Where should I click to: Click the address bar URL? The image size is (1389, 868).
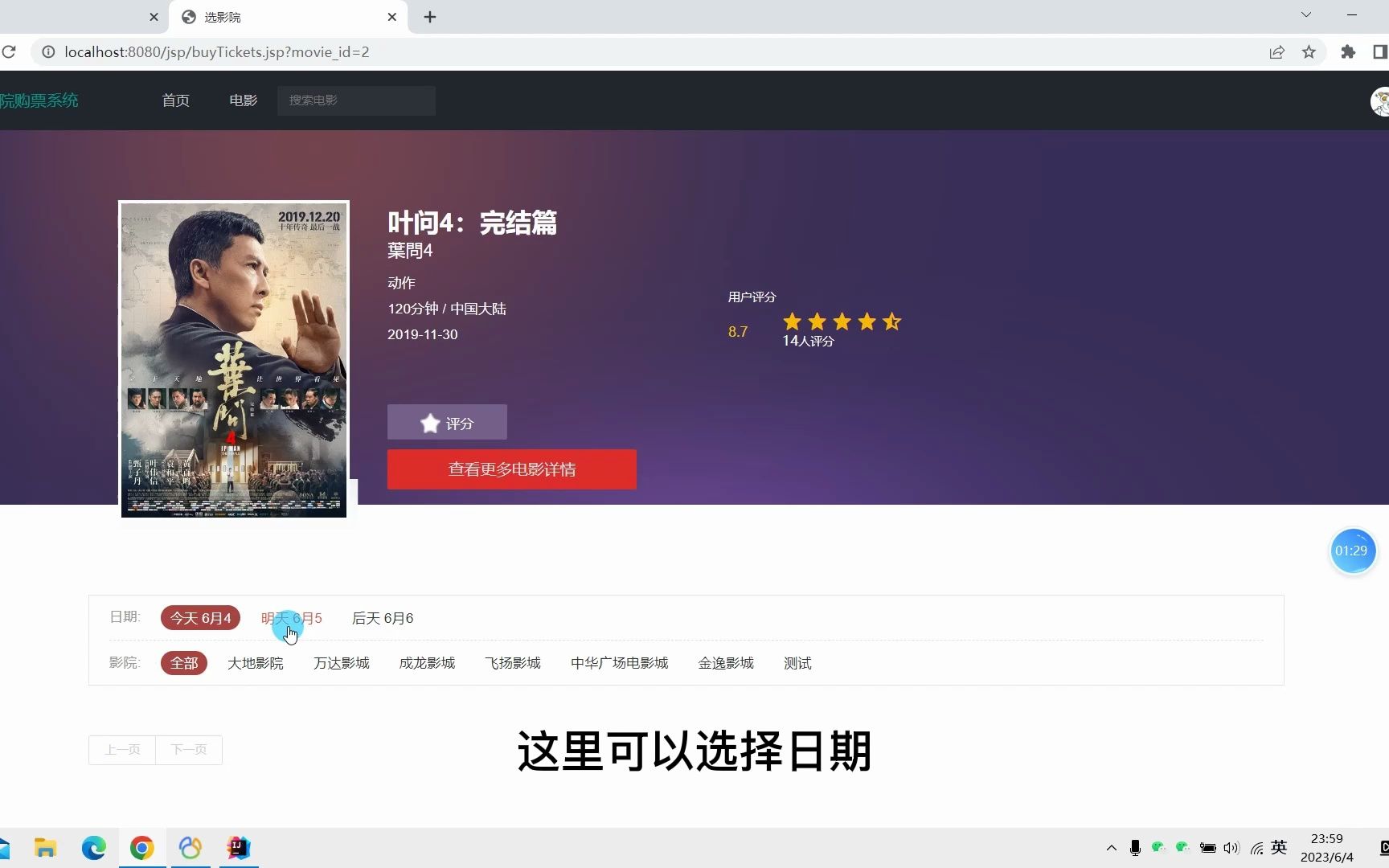217,52
